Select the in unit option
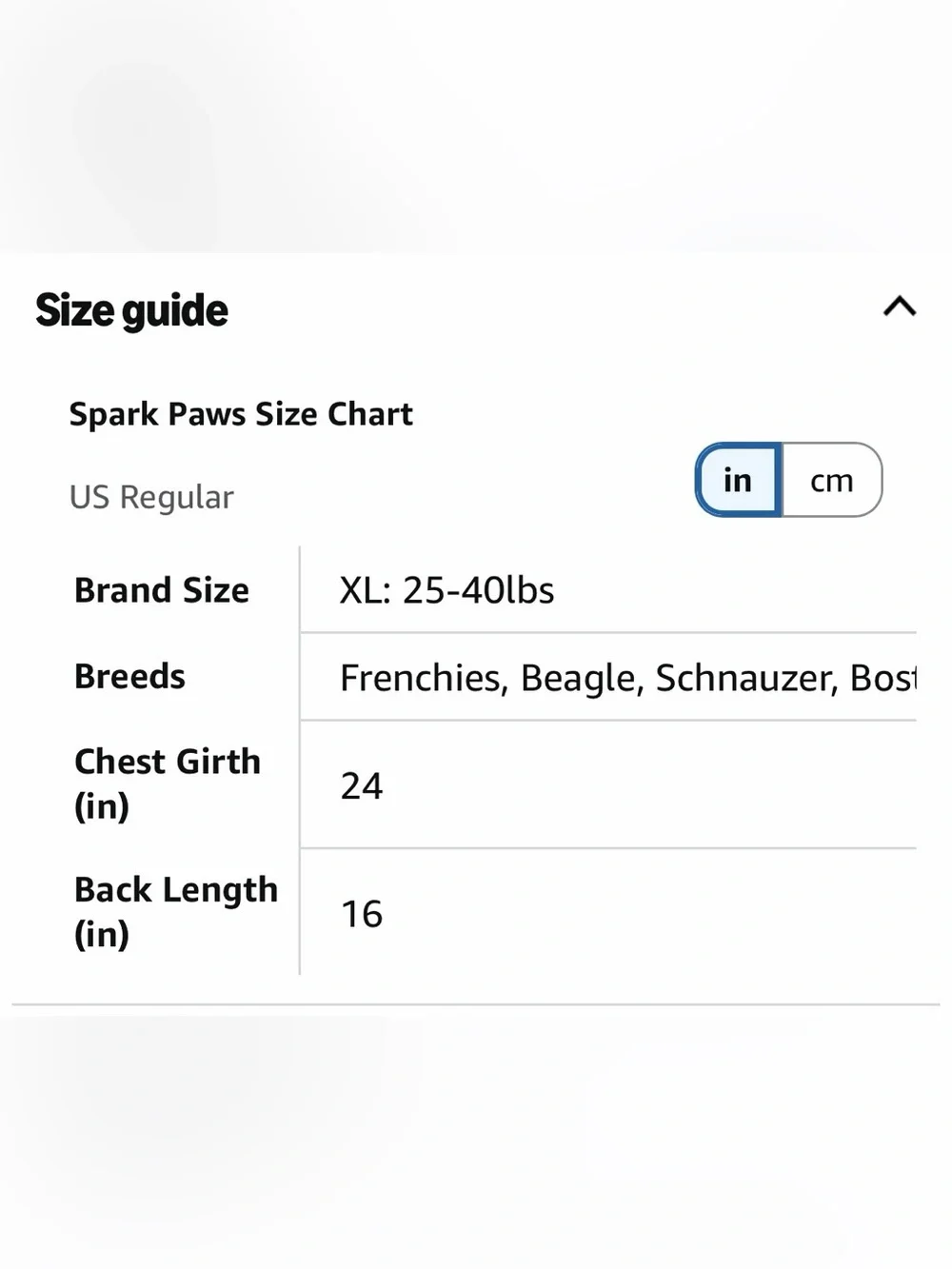This screenshot has width=952, height=1269. pyautogui.click(x=739, y=480)
